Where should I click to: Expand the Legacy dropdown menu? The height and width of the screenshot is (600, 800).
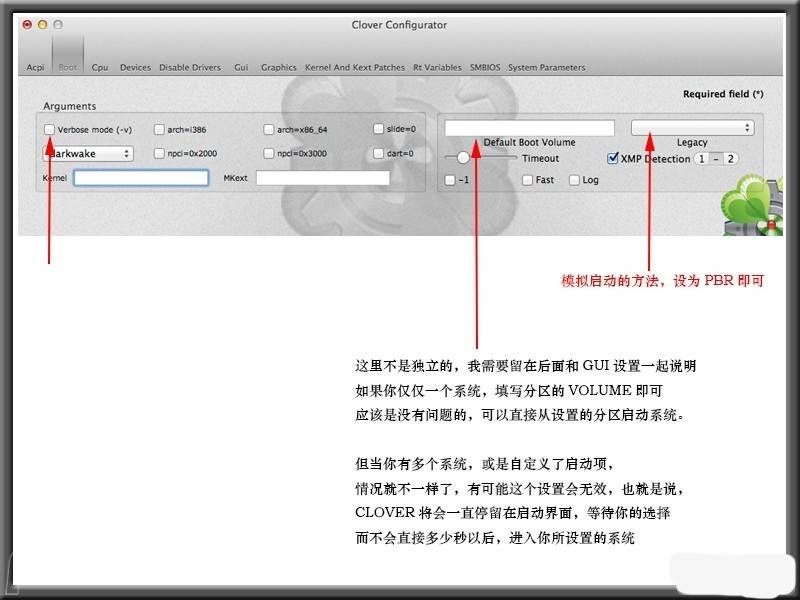(692, 128)
